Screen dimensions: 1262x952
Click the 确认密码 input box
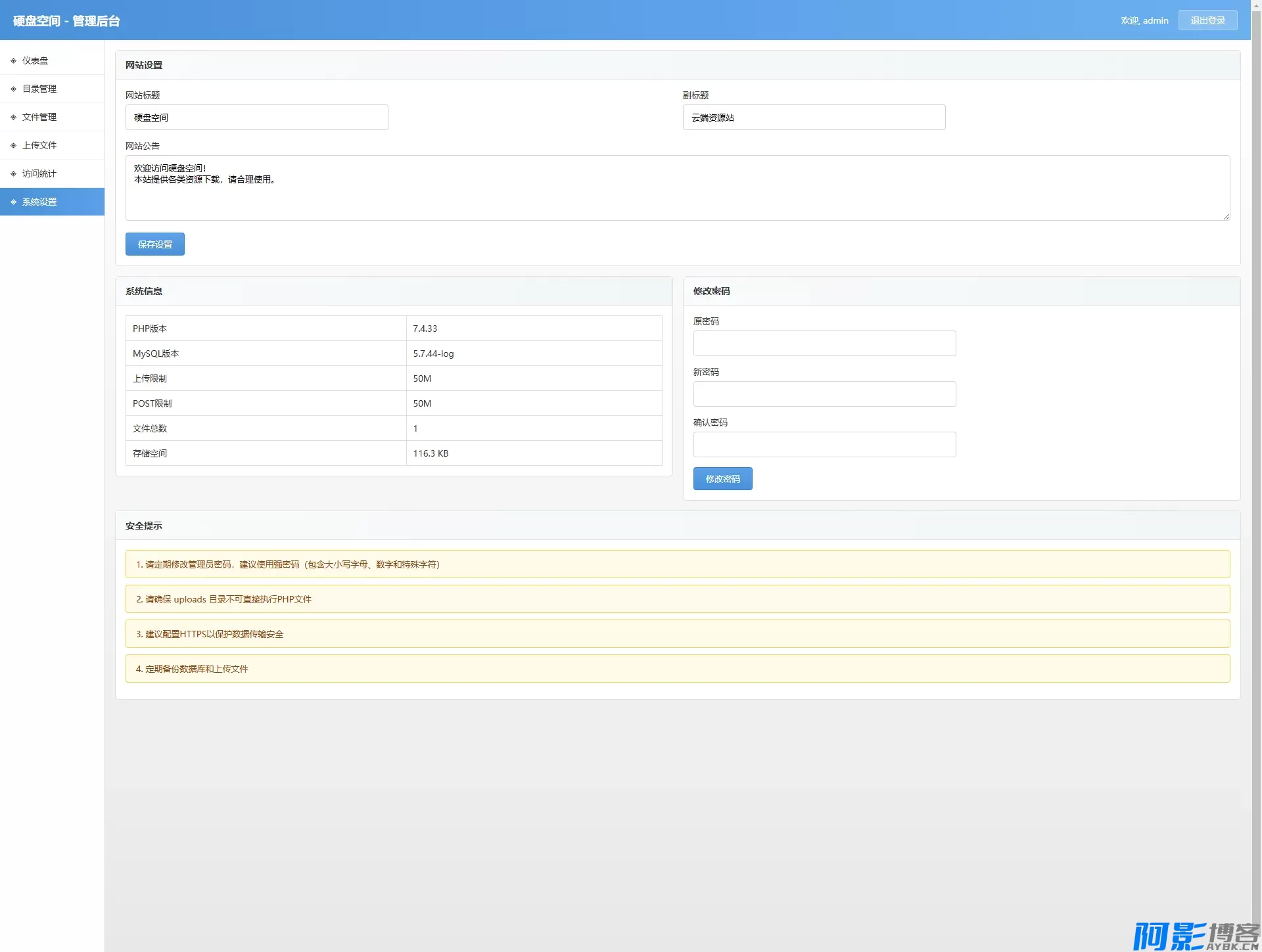[x=824, y=445]
